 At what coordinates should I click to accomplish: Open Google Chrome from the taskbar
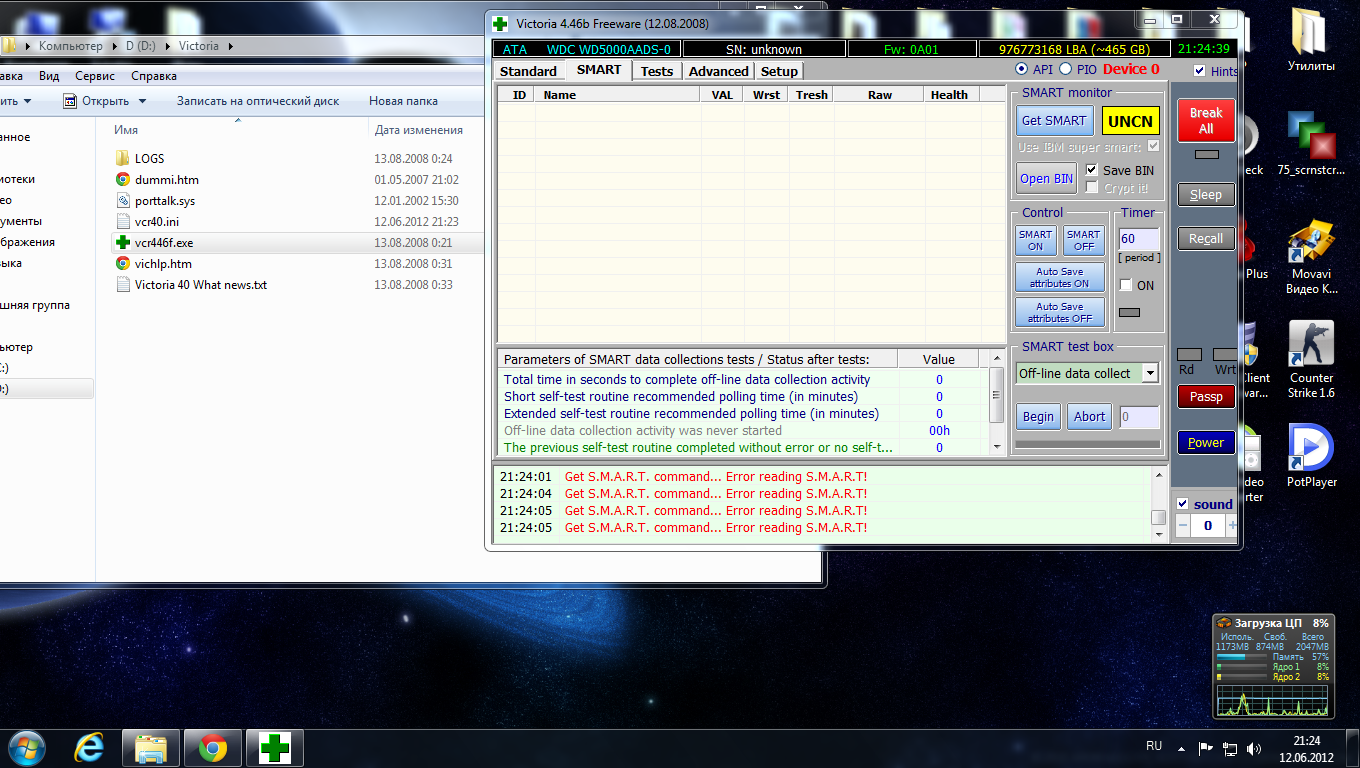(x=212, y=748)
